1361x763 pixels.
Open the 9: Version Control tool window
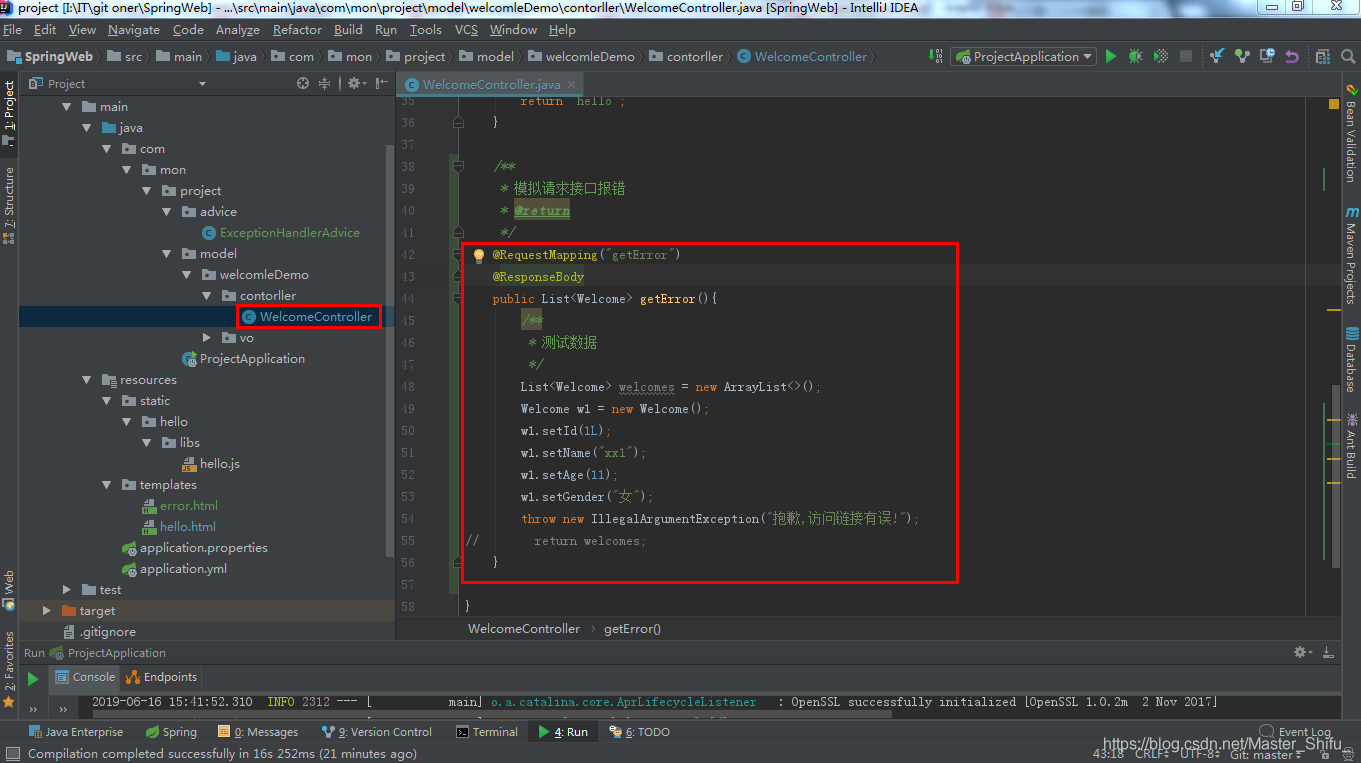(x=378, y=732)
